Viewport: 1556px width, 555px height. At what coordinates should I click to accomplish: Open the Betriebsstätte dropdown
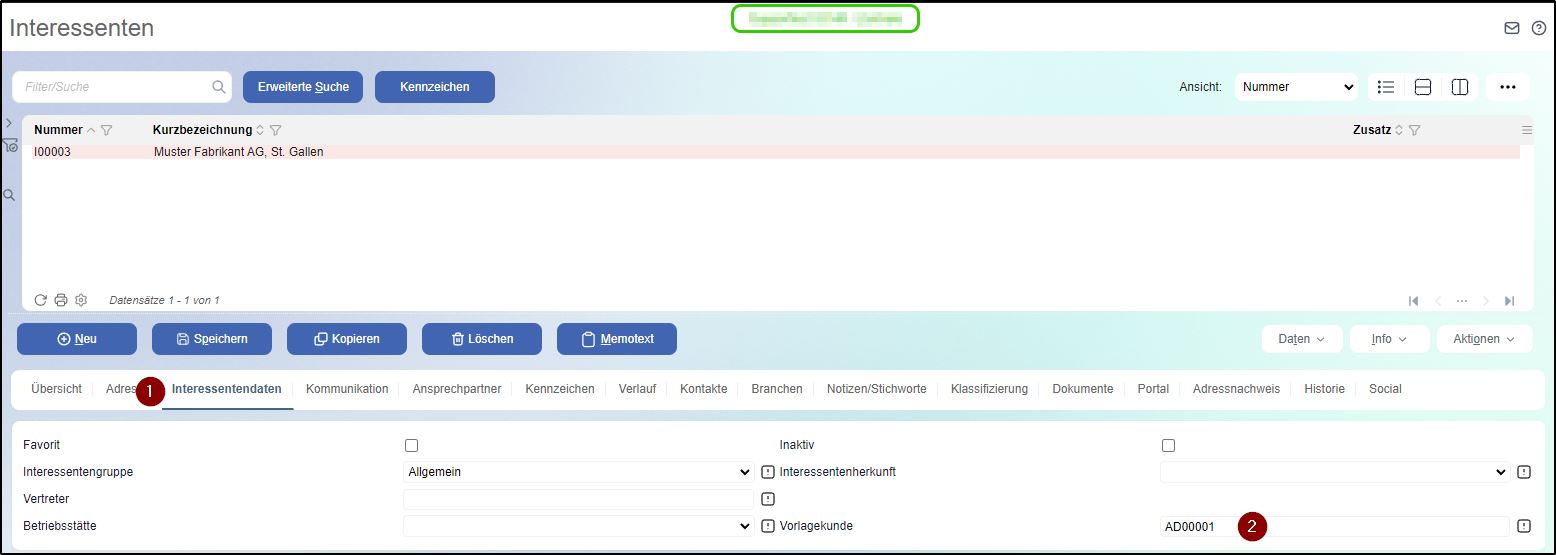click(x=579, y=526)
